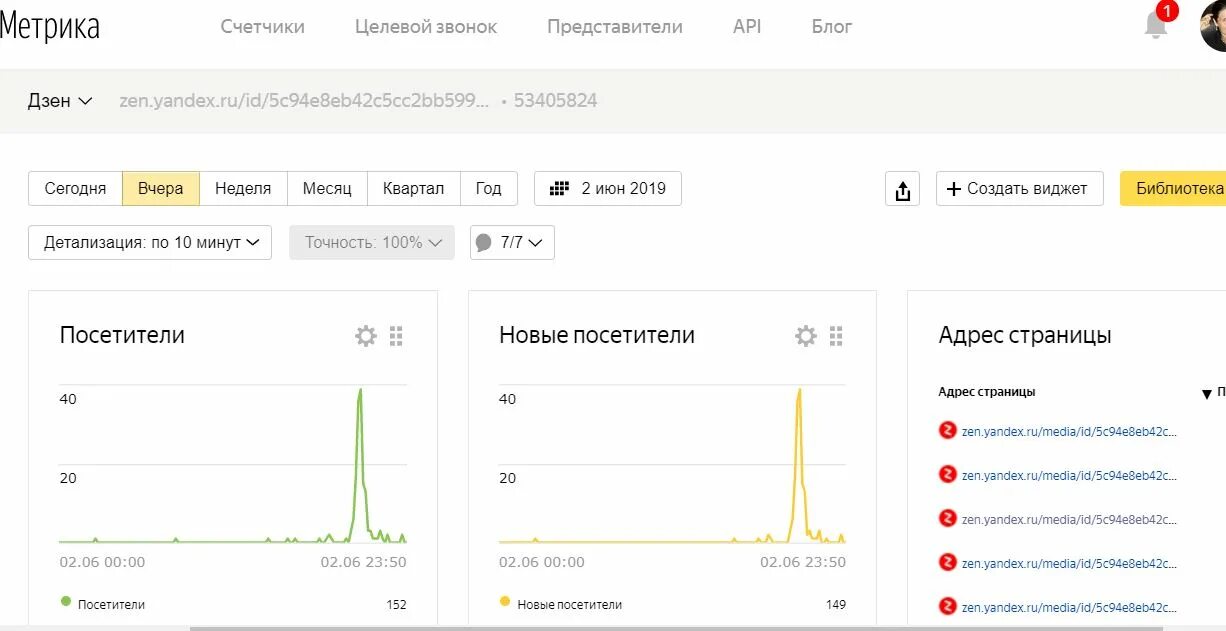Click the sort arrow on Адрес страницы column
The height and width of the screenshot is (631, 1226).
pos(1207,393)
